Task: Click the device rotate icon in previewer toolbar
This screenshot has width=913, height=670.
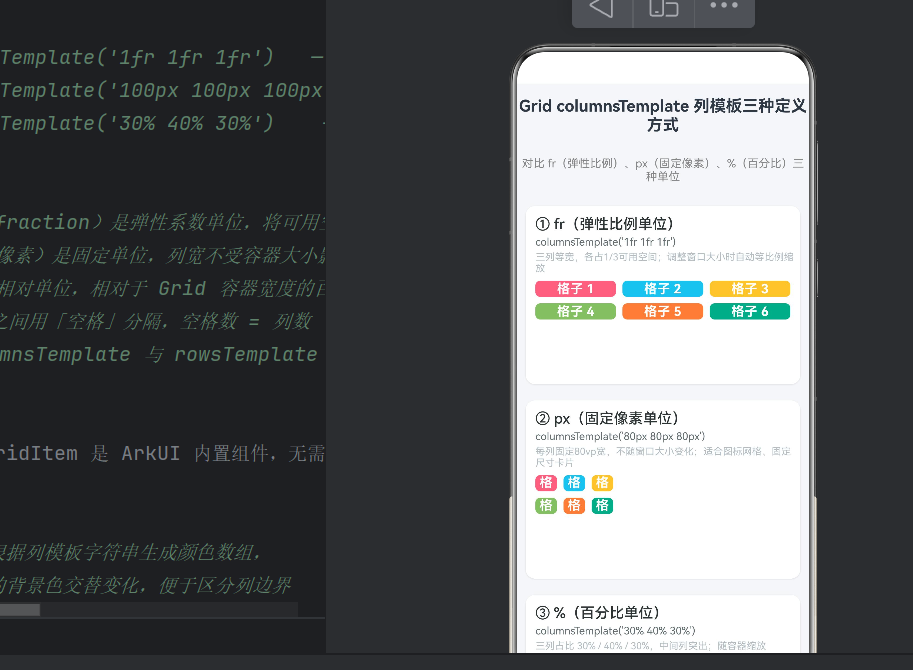Action: (664, 8)
